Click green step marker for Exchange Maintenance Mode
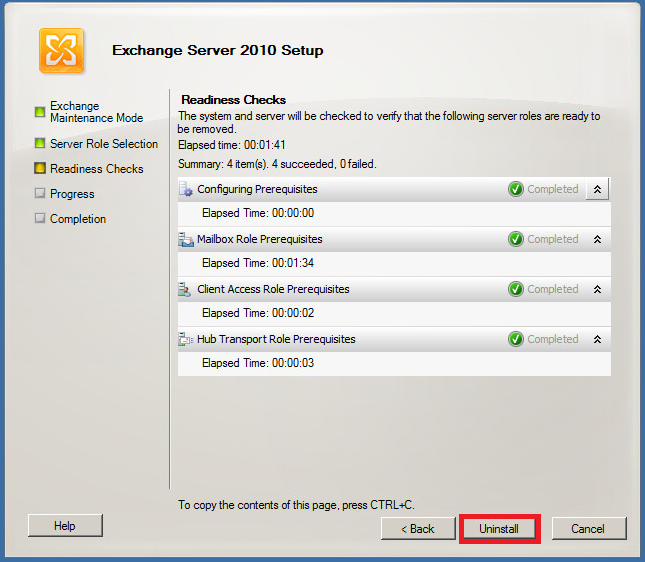 40,112
